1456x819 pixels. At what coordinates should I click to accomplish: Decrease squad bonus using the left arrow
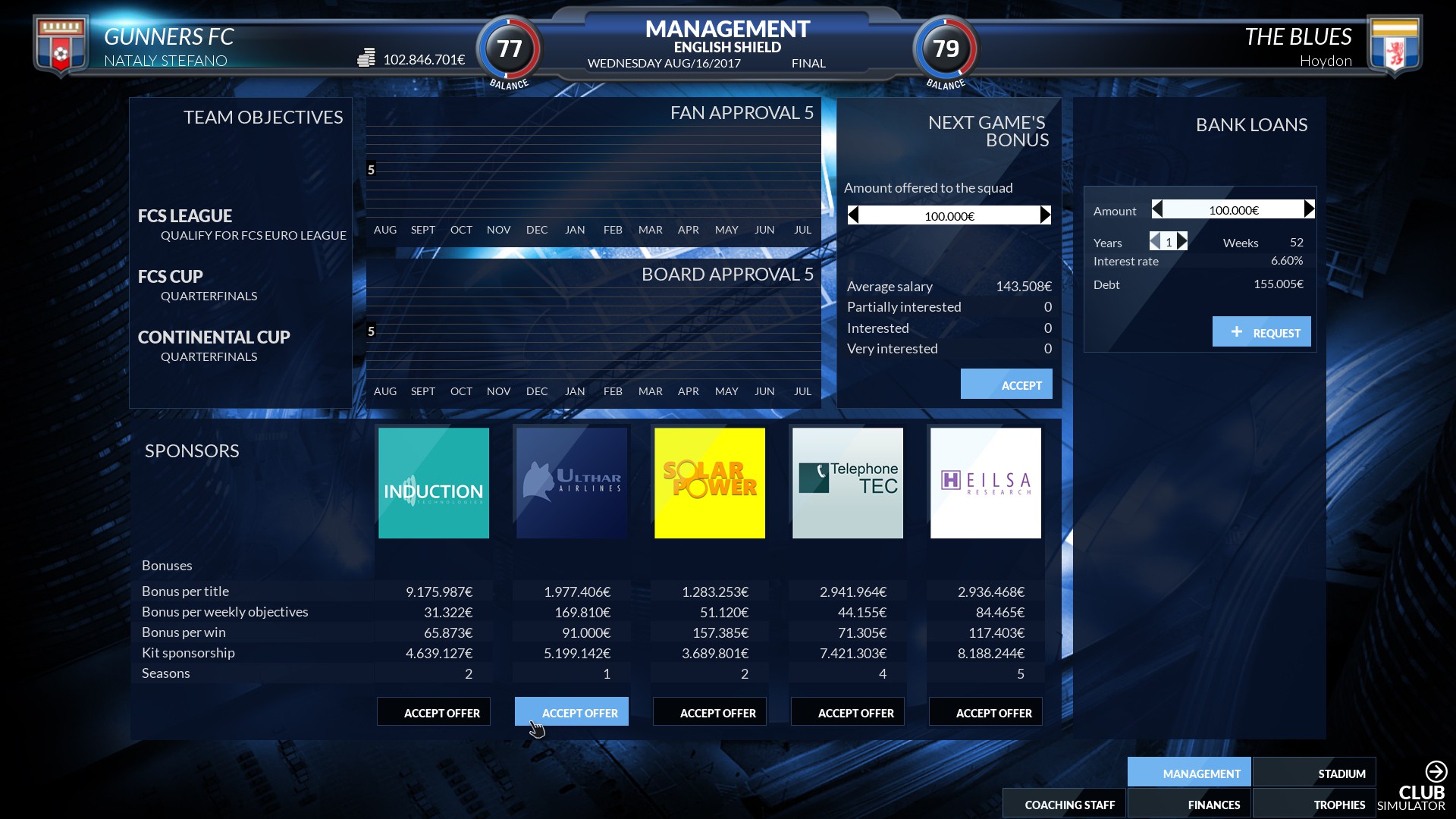[855, 215]
